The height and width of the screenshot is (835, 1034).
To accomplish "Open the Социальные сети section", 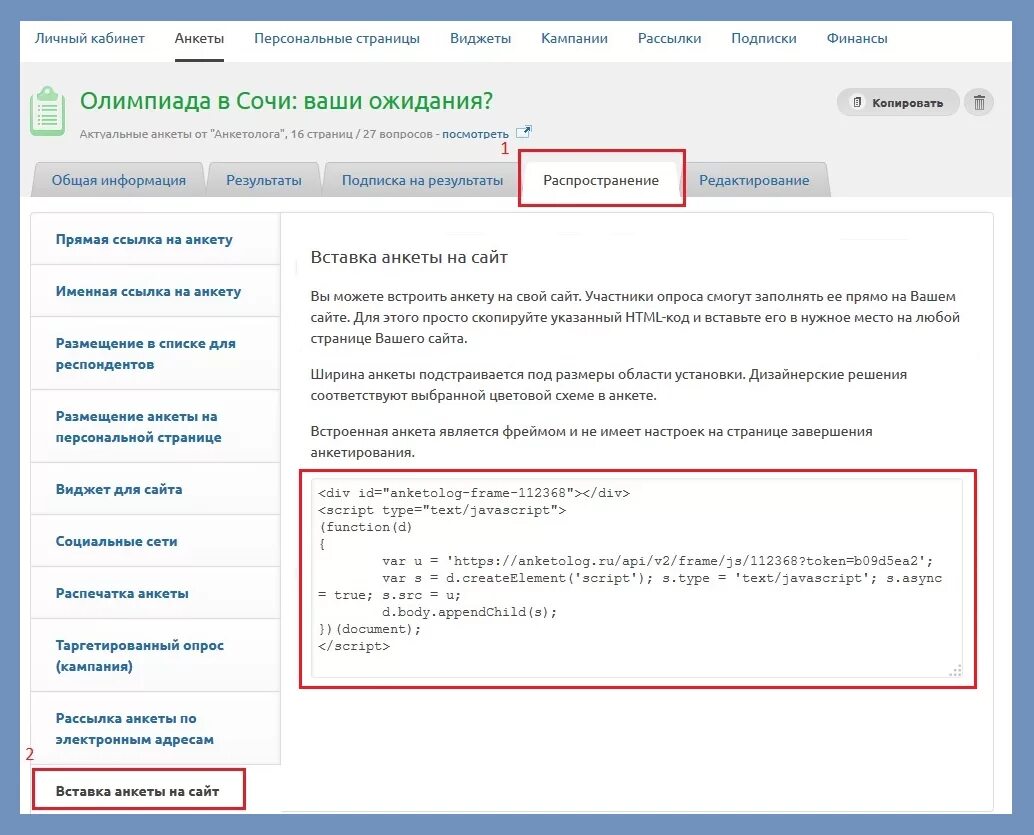I will (x=156, y=541).
